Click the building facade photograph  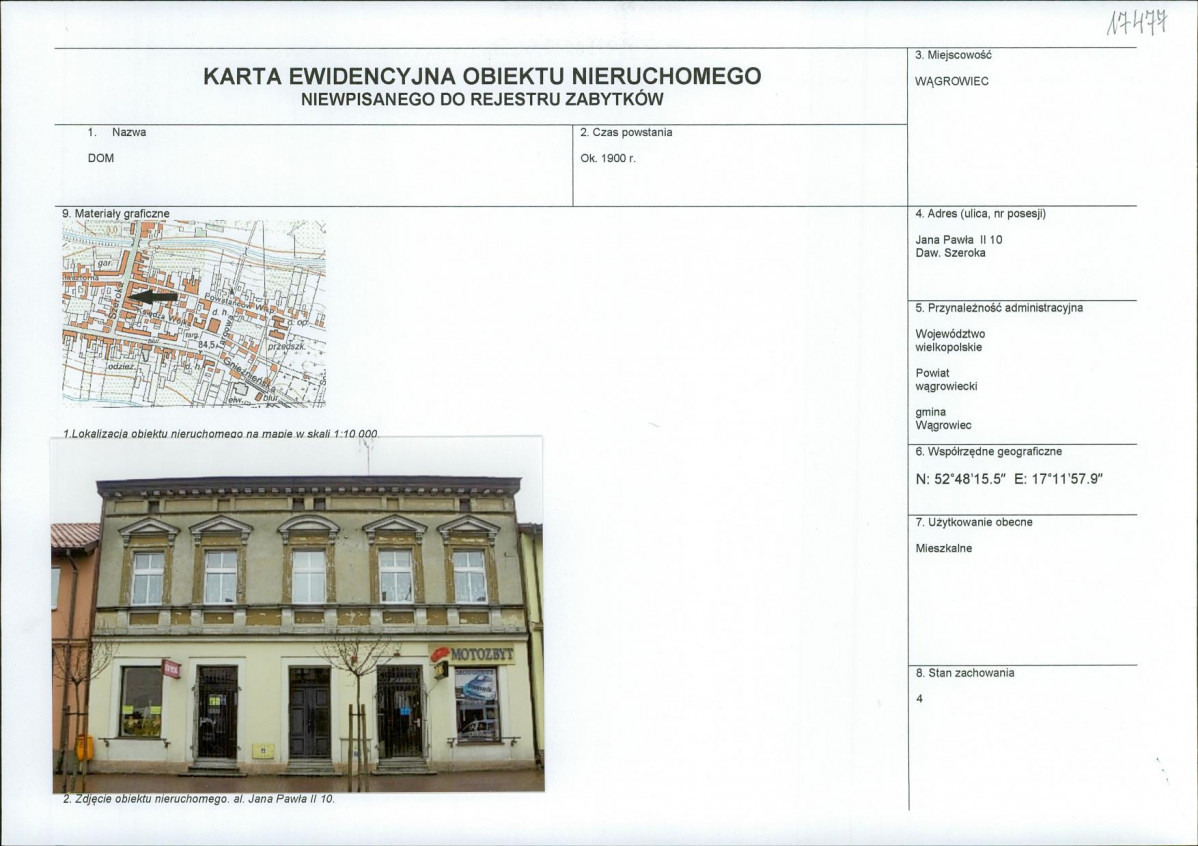(x=297, y=614)
